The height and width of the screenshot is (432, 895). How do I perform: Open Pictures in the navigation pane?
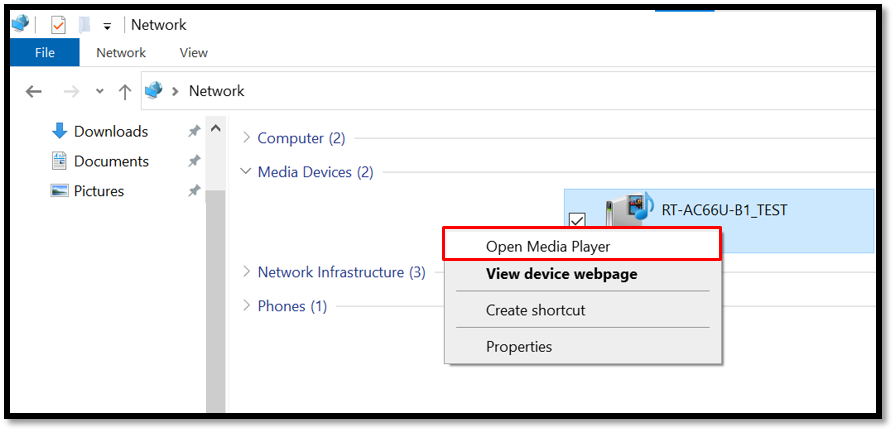(98, 191)
